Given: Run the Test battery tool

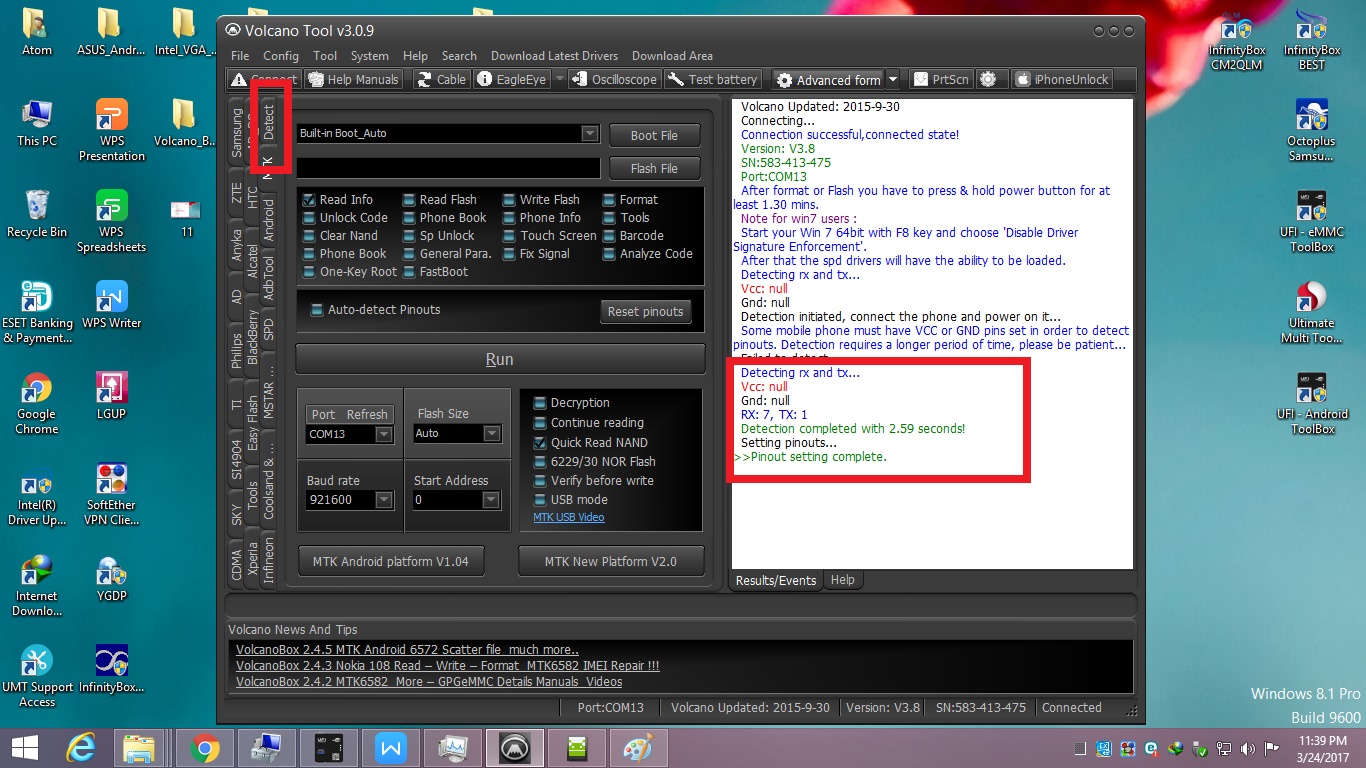Looking at the screenshot, I should click(712, 79).
